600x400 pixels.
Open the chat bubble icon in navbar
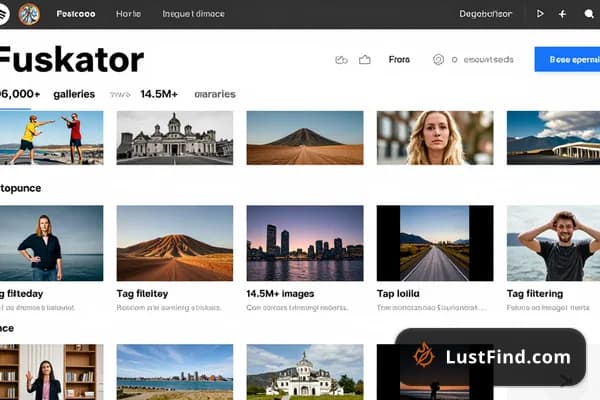[x=589, y=14]
